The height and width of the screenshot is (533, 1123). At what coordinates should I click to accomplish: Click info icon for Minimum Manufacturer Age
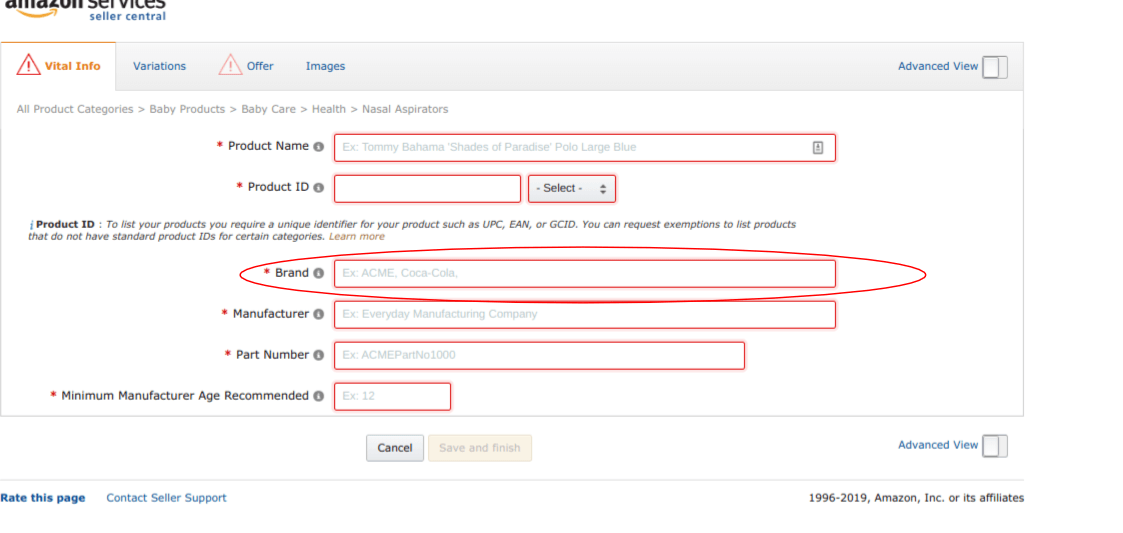tap(319, 396)
